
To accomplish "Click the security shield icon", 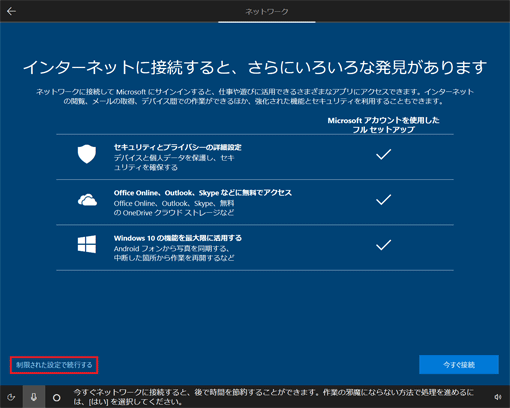I will coord(87,154).
